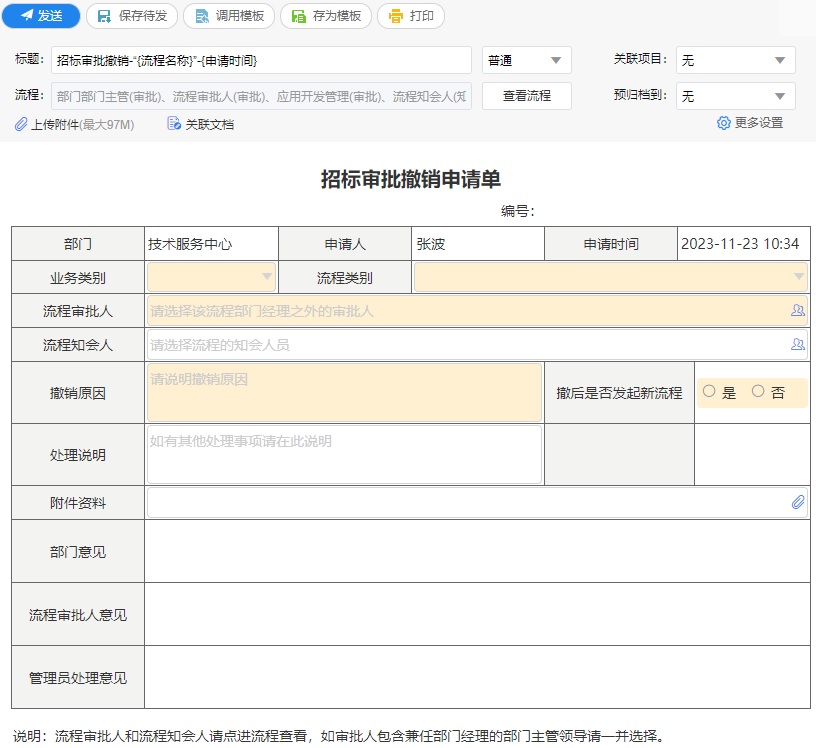Screen dimensions: 816x748
Task: Click the 编号 label
Action: click(517, 211)
